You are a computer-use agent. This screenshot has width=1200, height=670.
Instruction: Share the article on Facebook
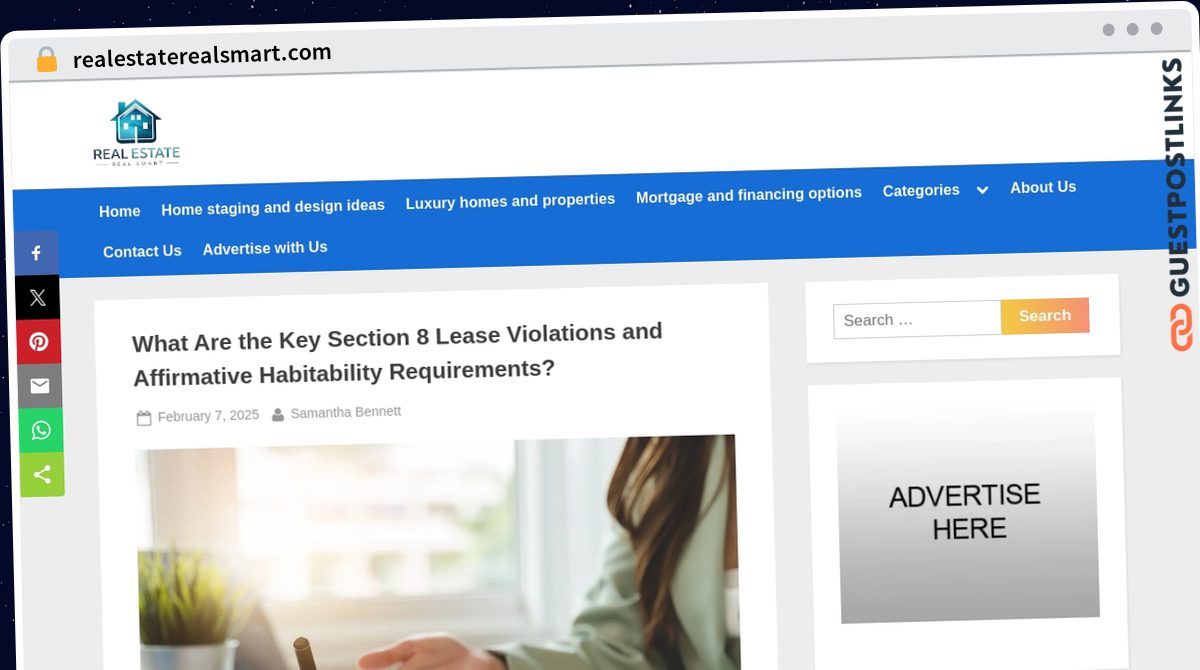(x=36, y=253)
